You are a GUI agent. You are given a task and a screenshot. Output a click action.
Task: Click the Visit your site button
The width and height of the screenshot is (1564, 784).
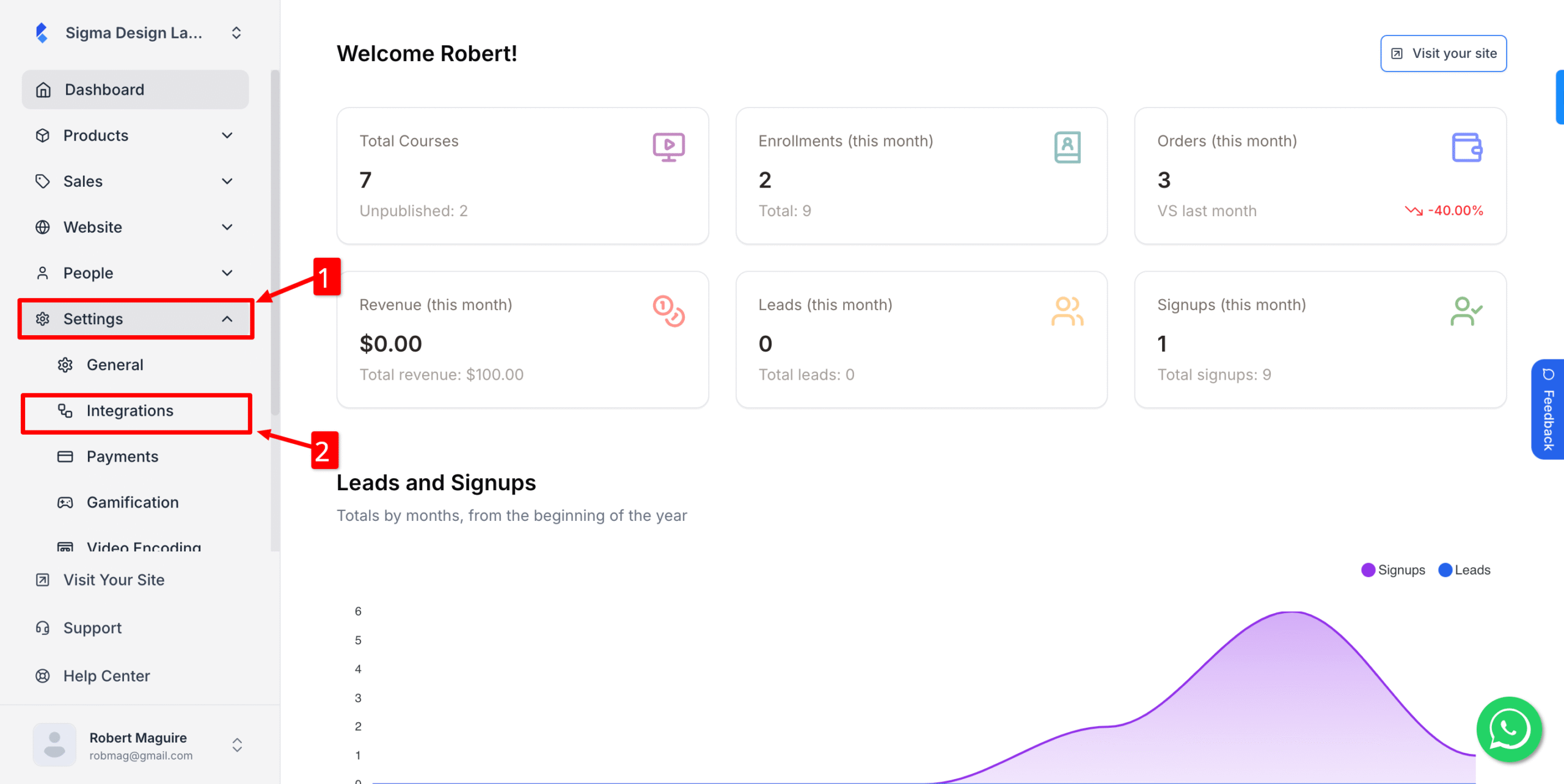pos(1443,53)
